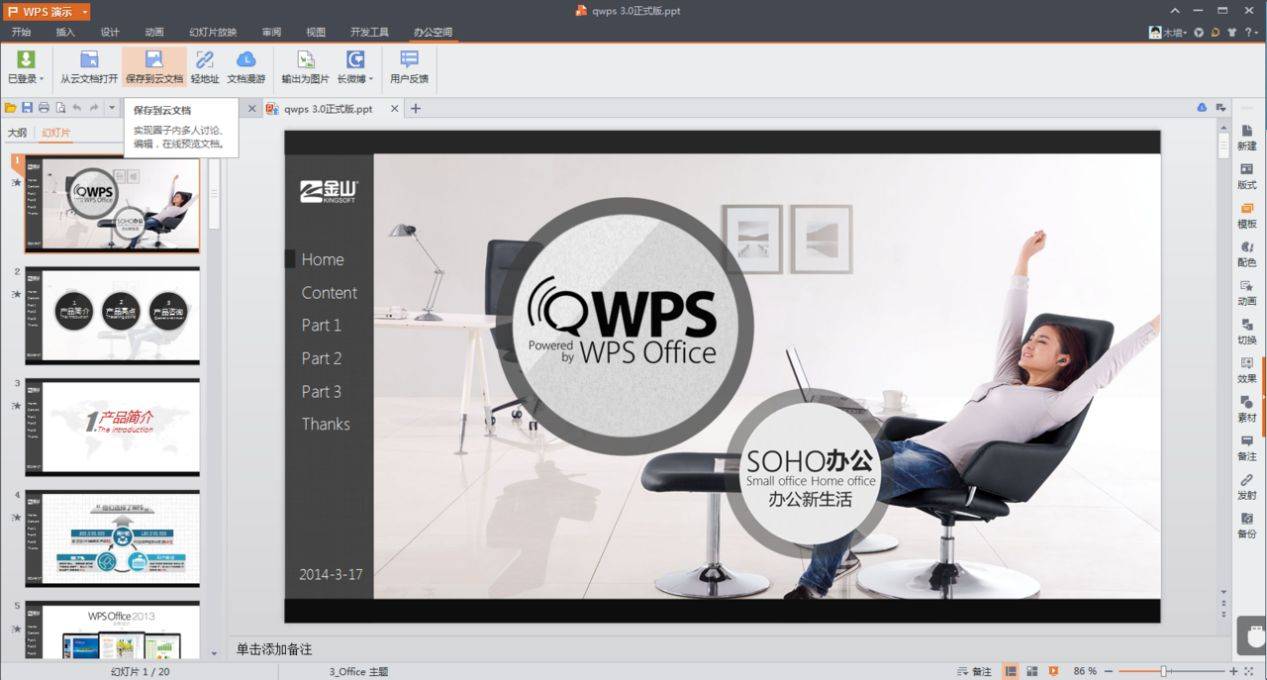Switch to normal view in status bar
The width and height of the screenshot is (1267, 680).
pos(1011,671)
